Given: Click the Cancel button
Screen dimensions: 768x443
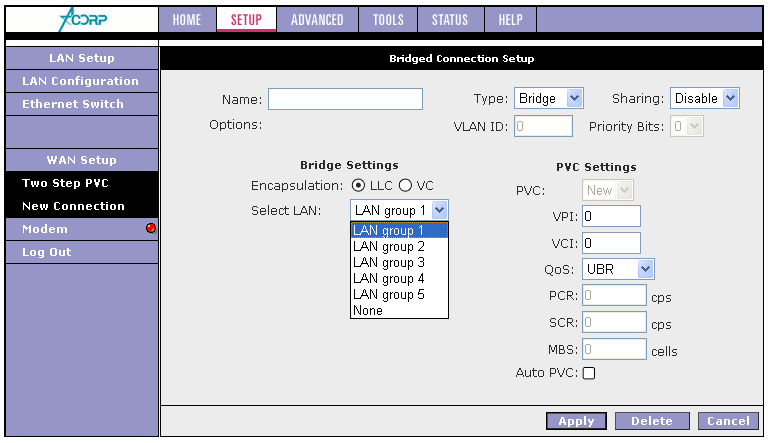Looking at the screenshot, I should tap(728, 421).
